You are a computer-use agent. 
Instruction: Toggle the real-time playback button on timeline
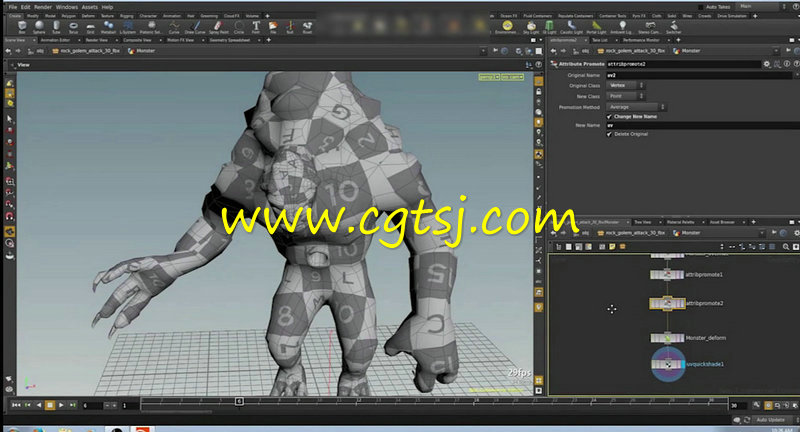pos(768,405)
